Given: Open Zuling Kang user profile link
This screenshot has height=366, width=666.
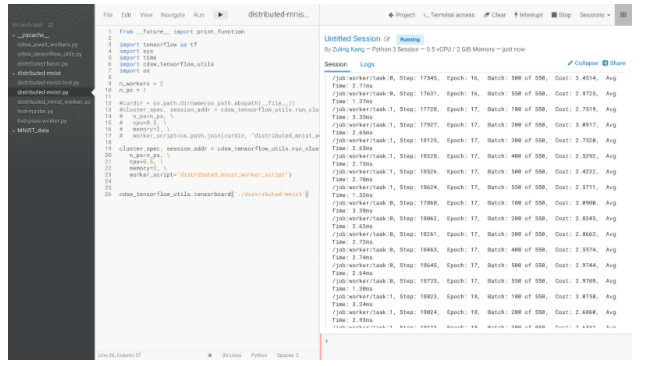Looking at the screenshot, I should (348, 50).
